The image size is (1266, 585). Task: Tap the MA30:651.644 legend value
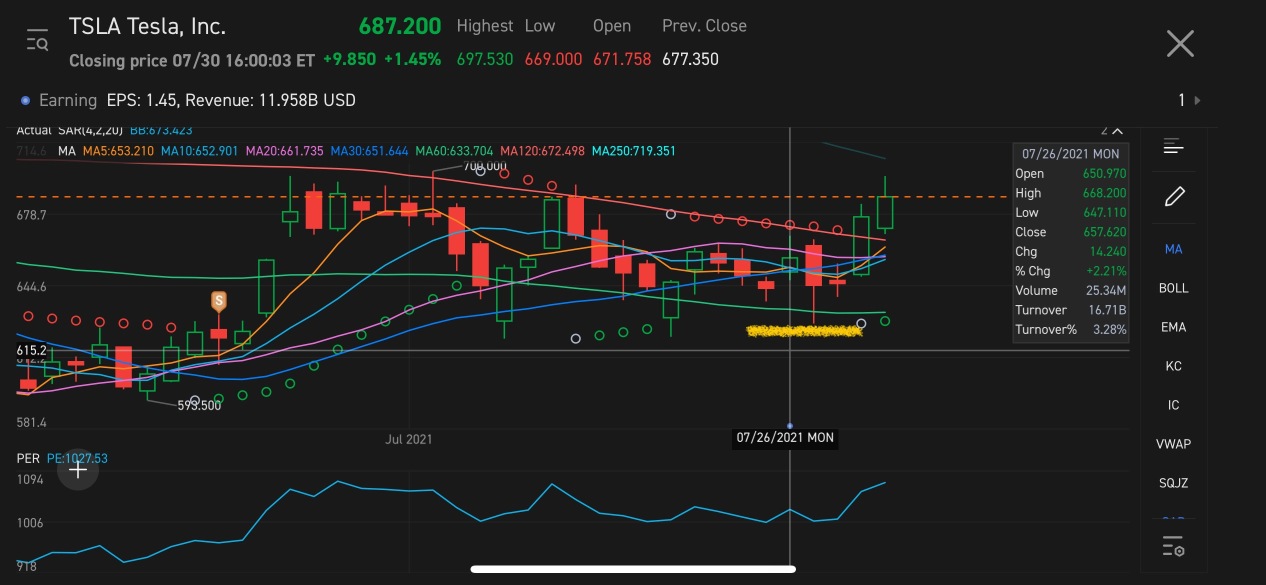(369, 151)
